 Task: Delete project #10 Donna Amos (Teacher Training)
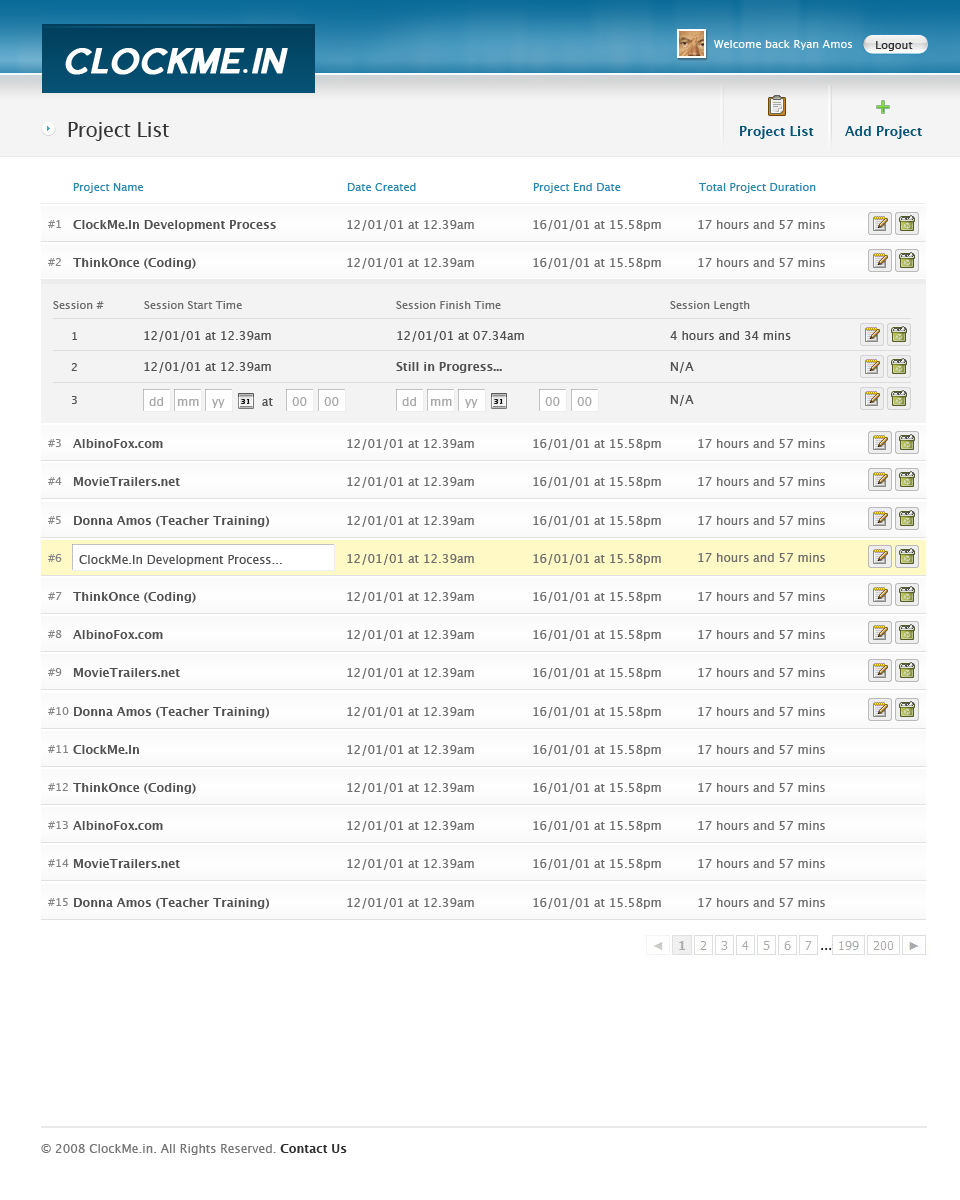coord(907,710)
